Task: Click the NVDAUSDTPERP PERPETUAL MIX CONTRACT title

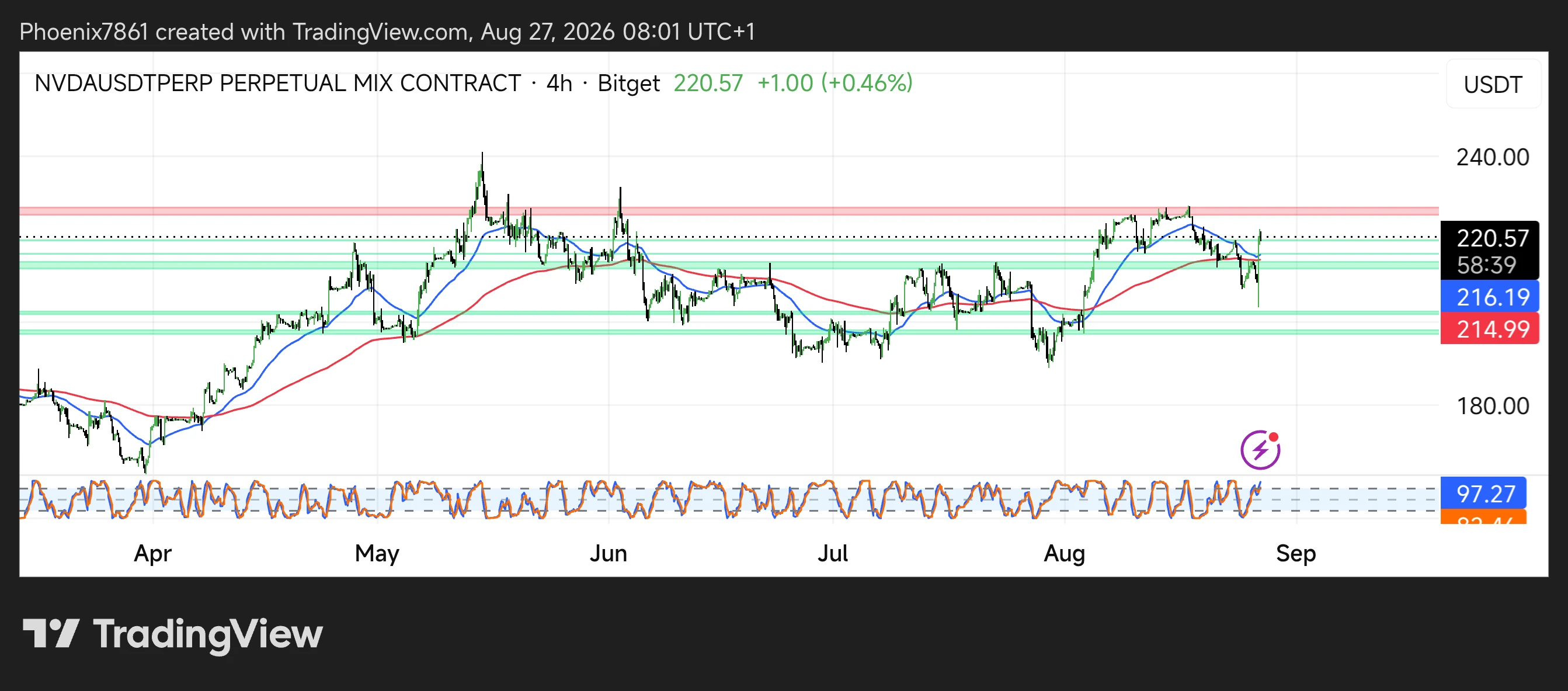Action: click(277, 83)
